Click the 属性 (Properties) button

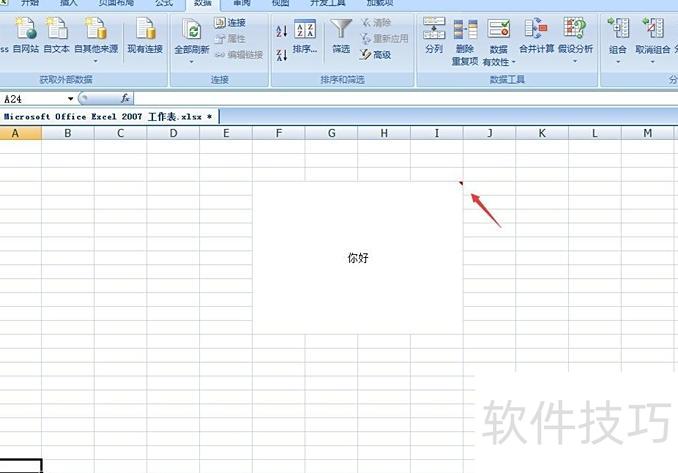230,39
